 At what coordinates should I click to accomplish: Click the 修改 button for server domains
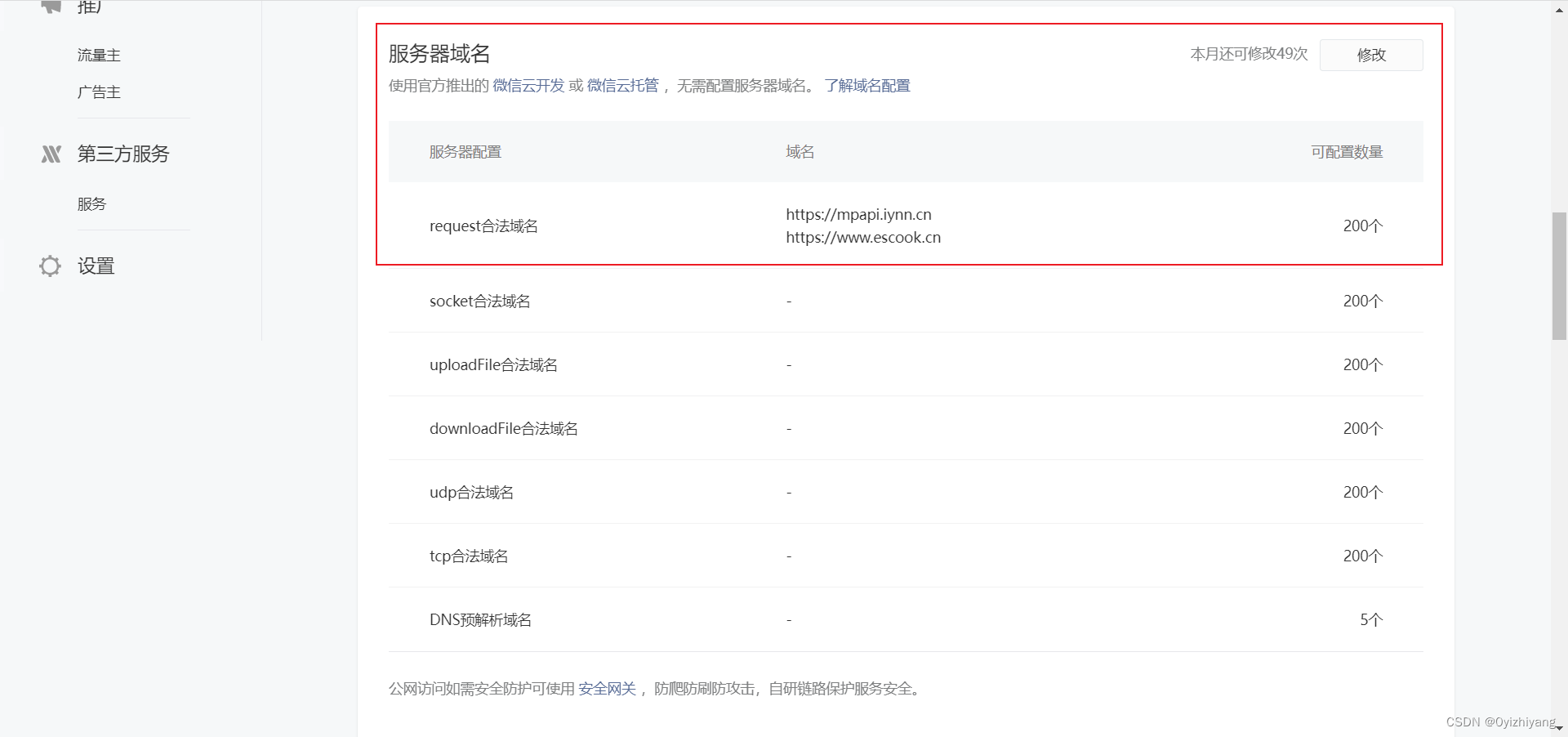coord(1371,55)
